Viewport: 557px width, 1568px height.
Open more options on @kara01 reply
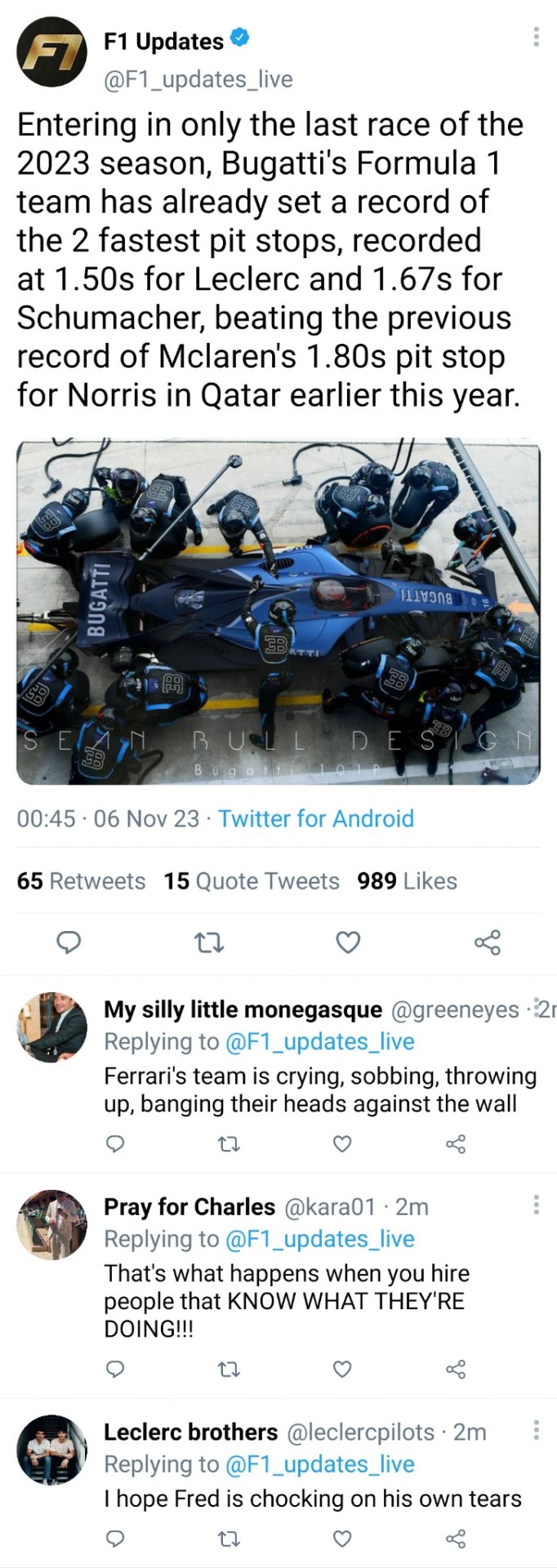click(x=536, y=1205)
